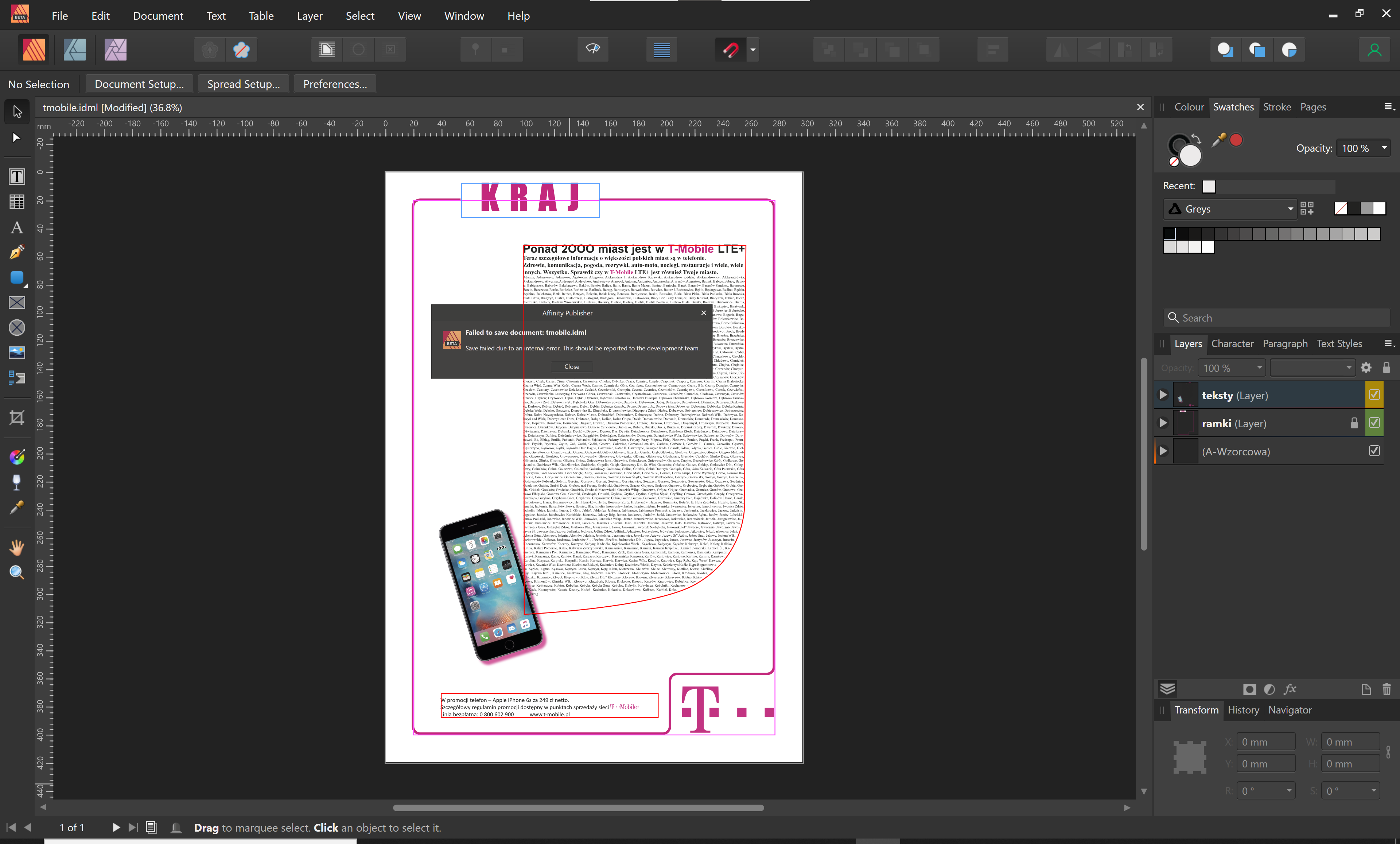Switch to the Photo persona
1400x844 pixels.
point(115,50)
